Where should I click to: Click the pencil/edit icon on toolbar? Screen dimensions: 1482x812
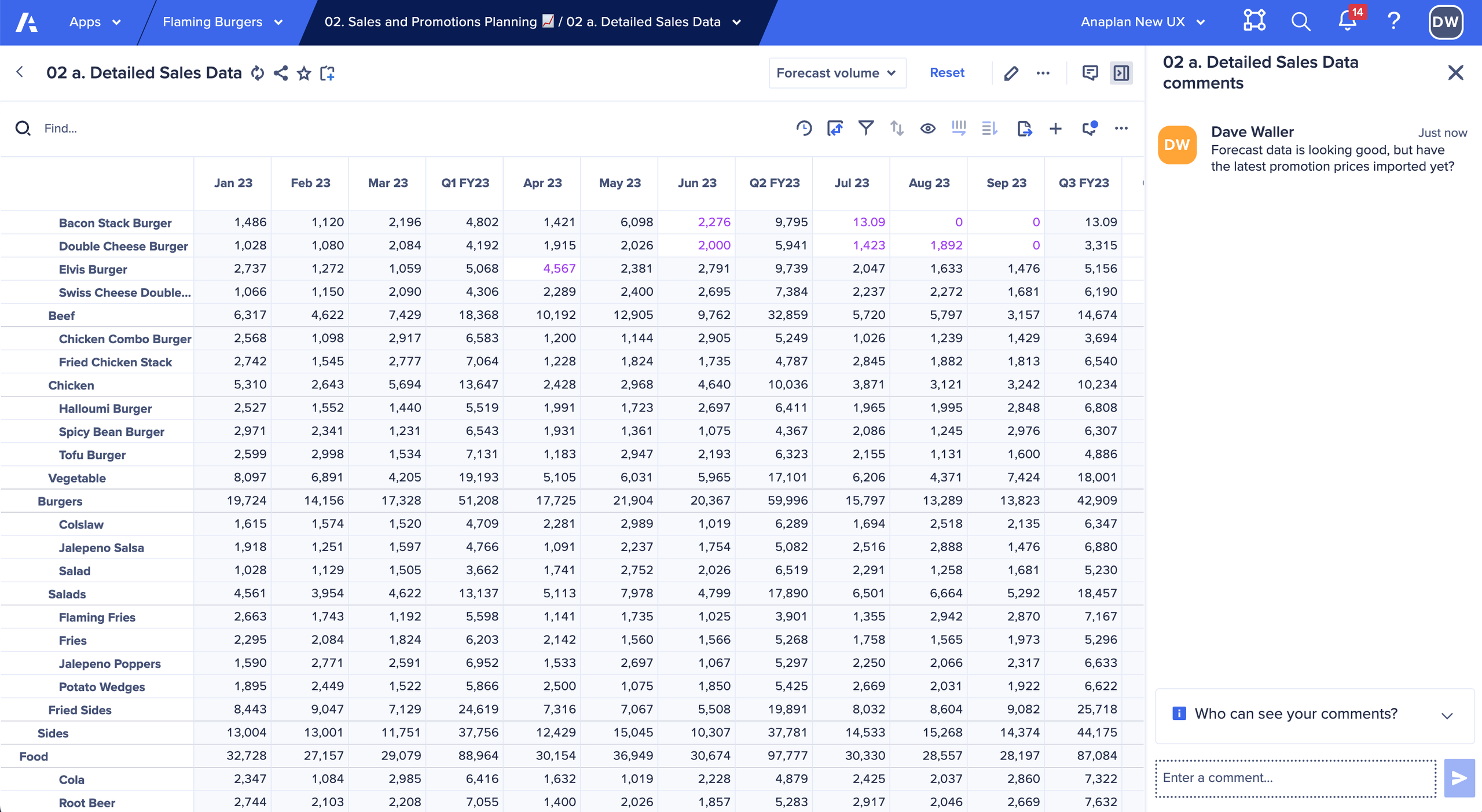point(1011,72)
